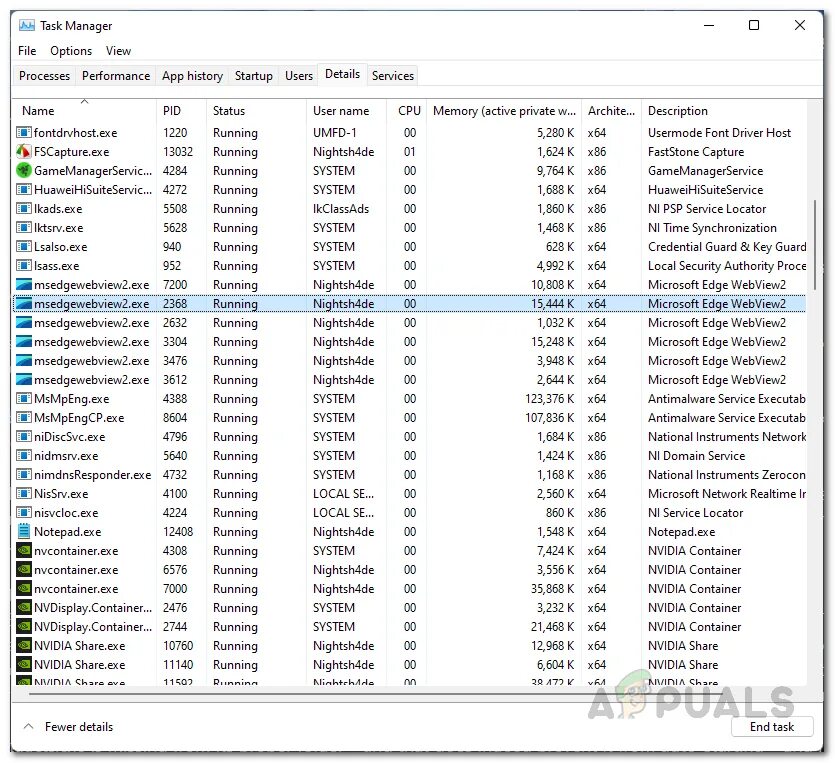Minimize the Task Manager window
The height and width of the screenshot is (763, 835).
coord(709,25)
